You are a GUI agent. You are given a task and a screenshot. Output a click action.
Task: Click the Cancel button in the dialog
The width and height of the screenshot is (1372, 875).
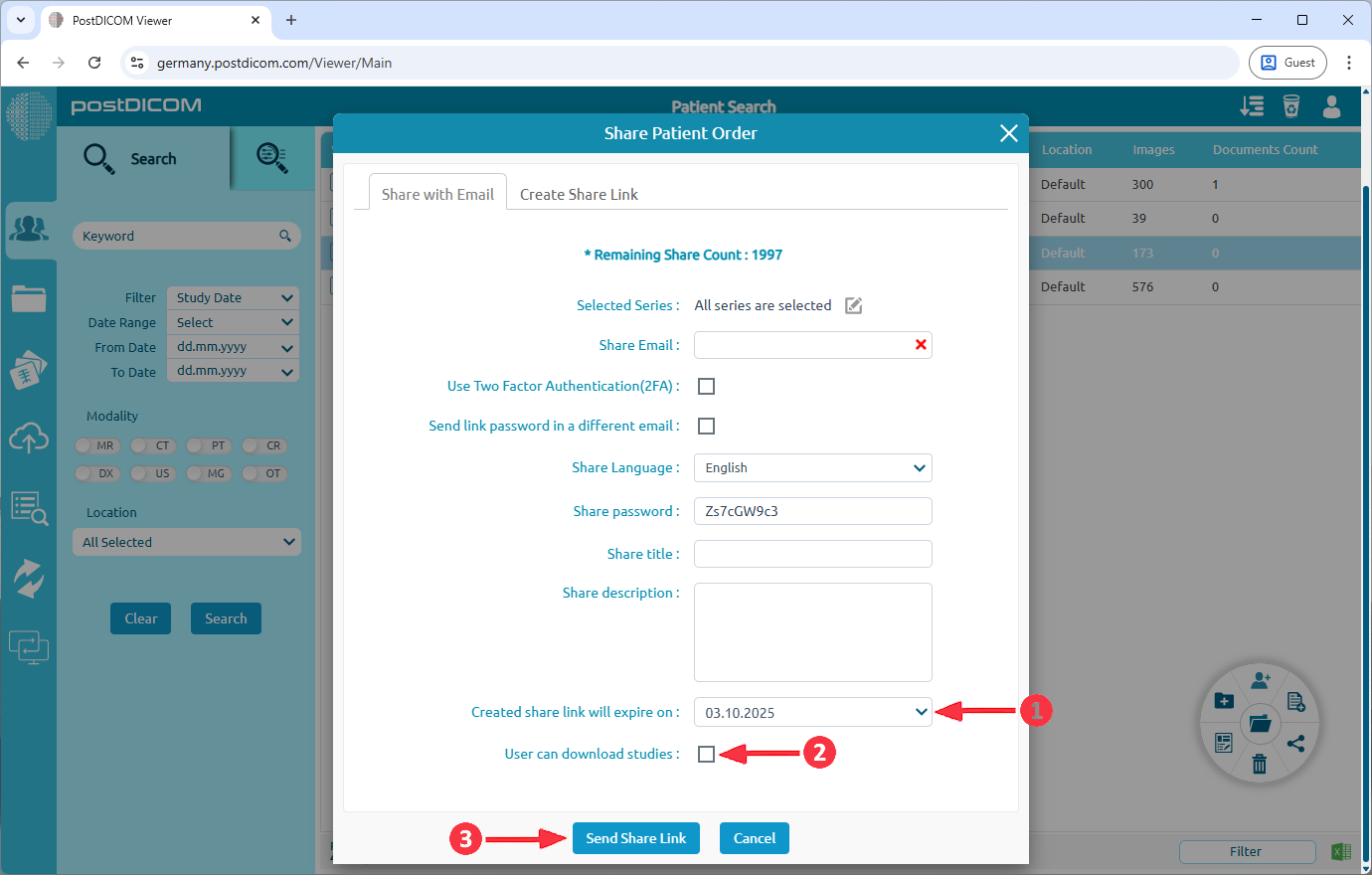coord(754,838)
